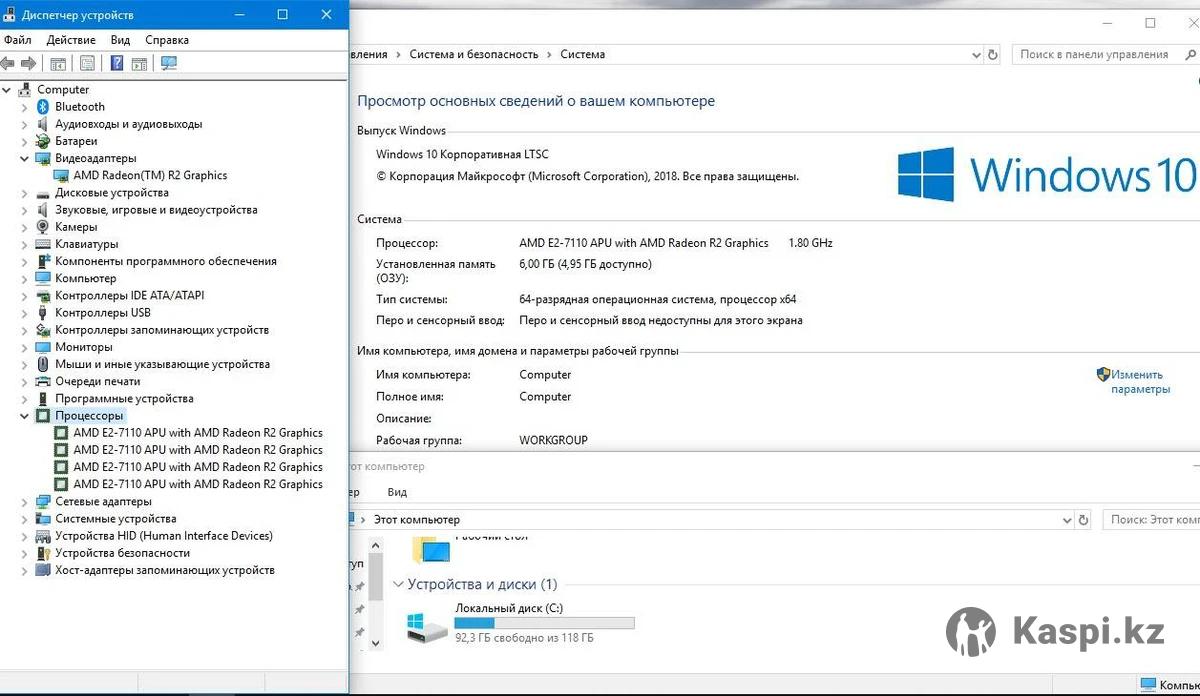Open the Вид menu in Device Manager
Image resolution: width=1200 pixels, height=696 pixels.
(121, 40)
